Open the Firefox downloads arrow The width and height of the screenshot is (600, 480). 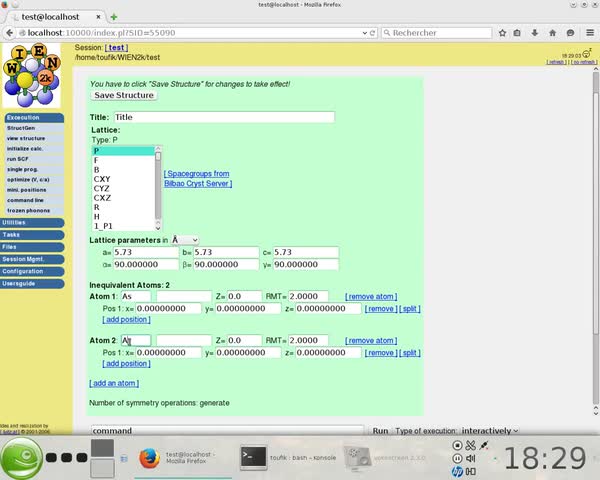[535, 33]
